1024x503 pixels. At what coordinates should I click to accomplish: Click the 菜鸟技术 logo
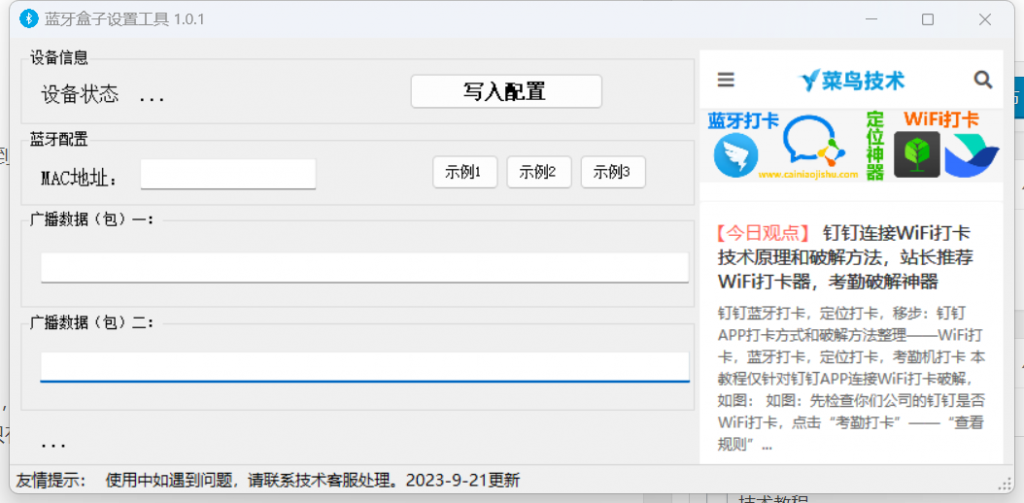852,80
